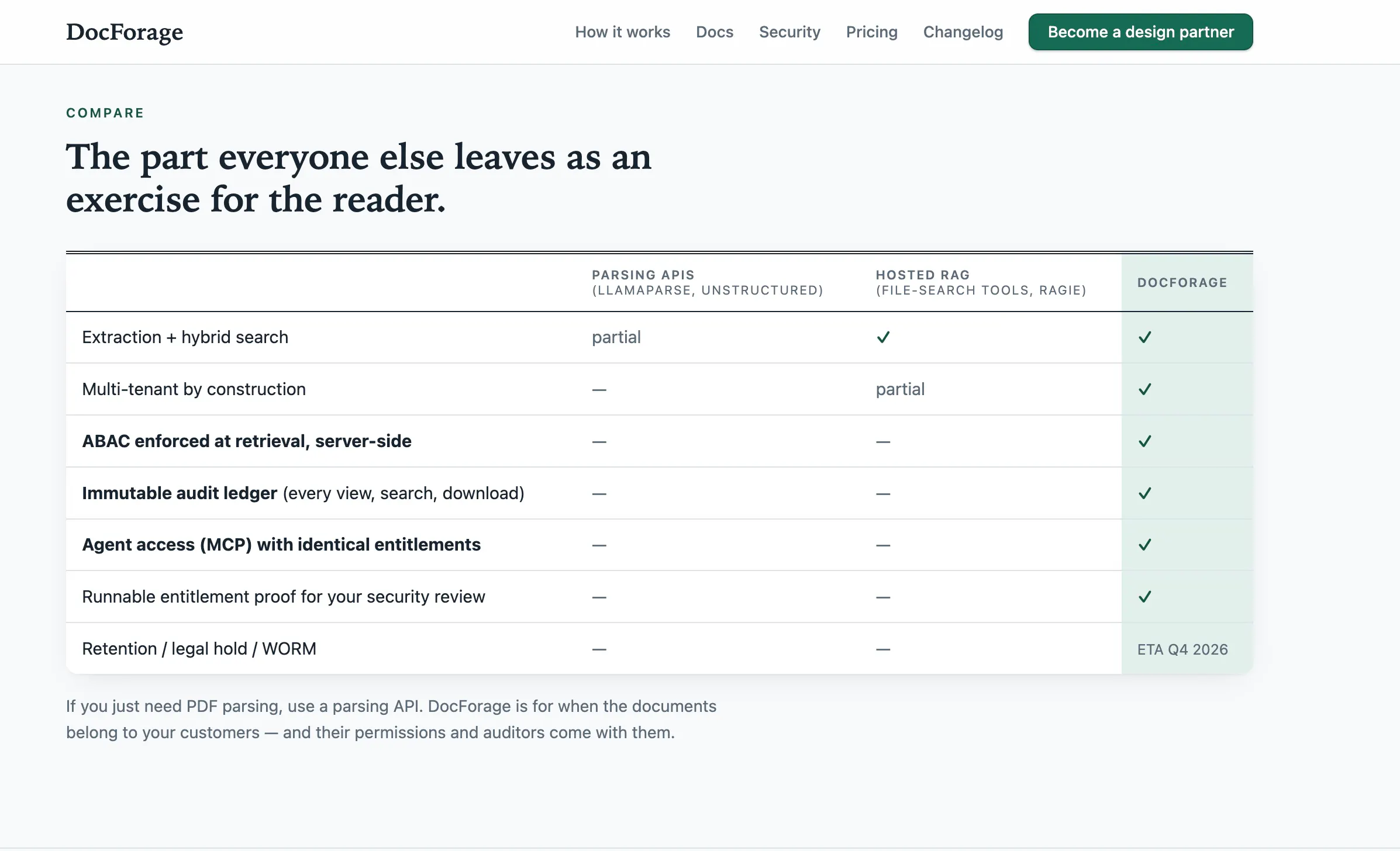Click Hosted RAG dash in Runnable entitlement row
This screenshot has height=851, width=1400.
[883, 597]
